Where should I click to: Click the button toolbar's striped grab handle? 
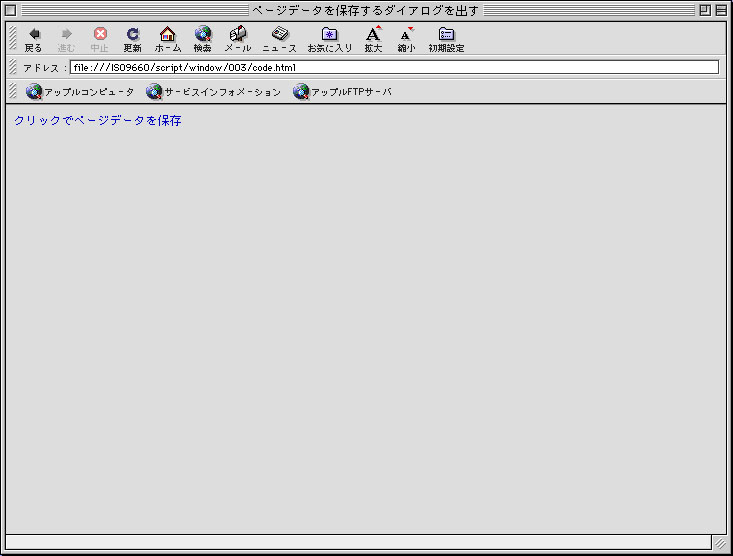point(13,38)
